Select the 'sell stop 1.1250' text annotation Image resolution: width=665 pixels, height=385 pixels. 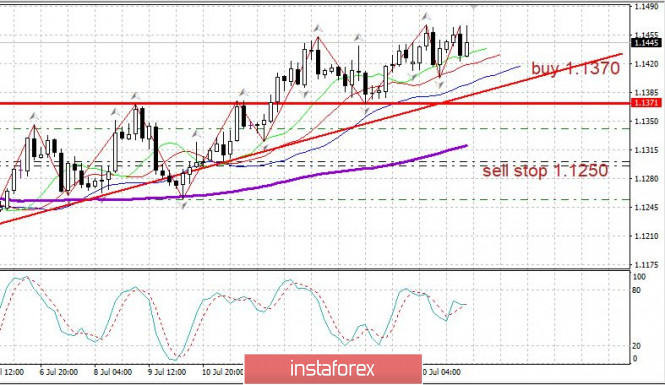tap(545, 170)
